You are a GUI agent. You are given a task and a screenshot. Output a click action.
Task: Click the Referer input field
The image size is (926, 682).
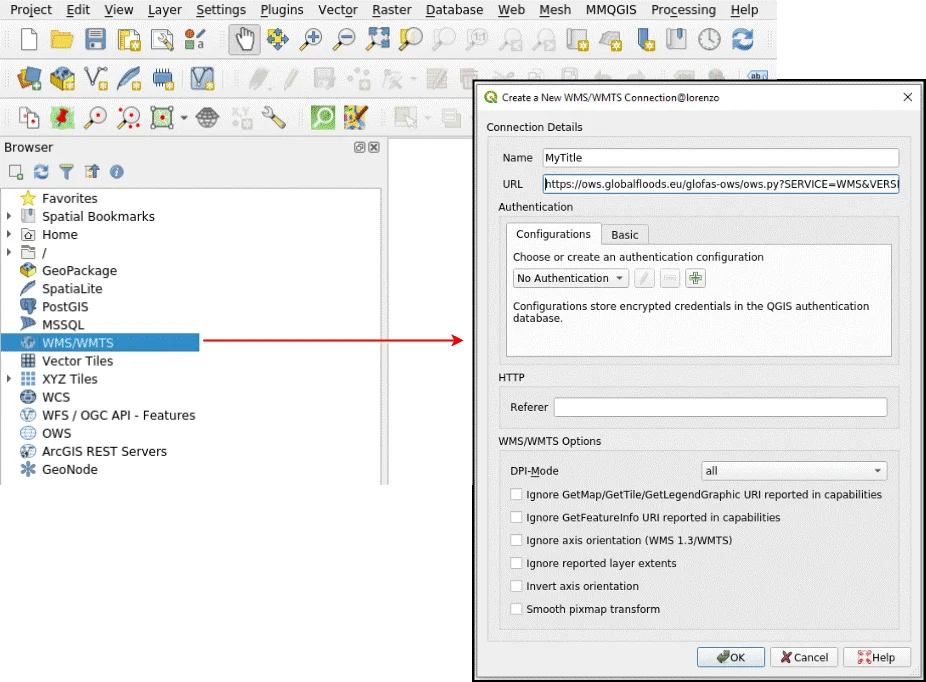tap(720, 407)
